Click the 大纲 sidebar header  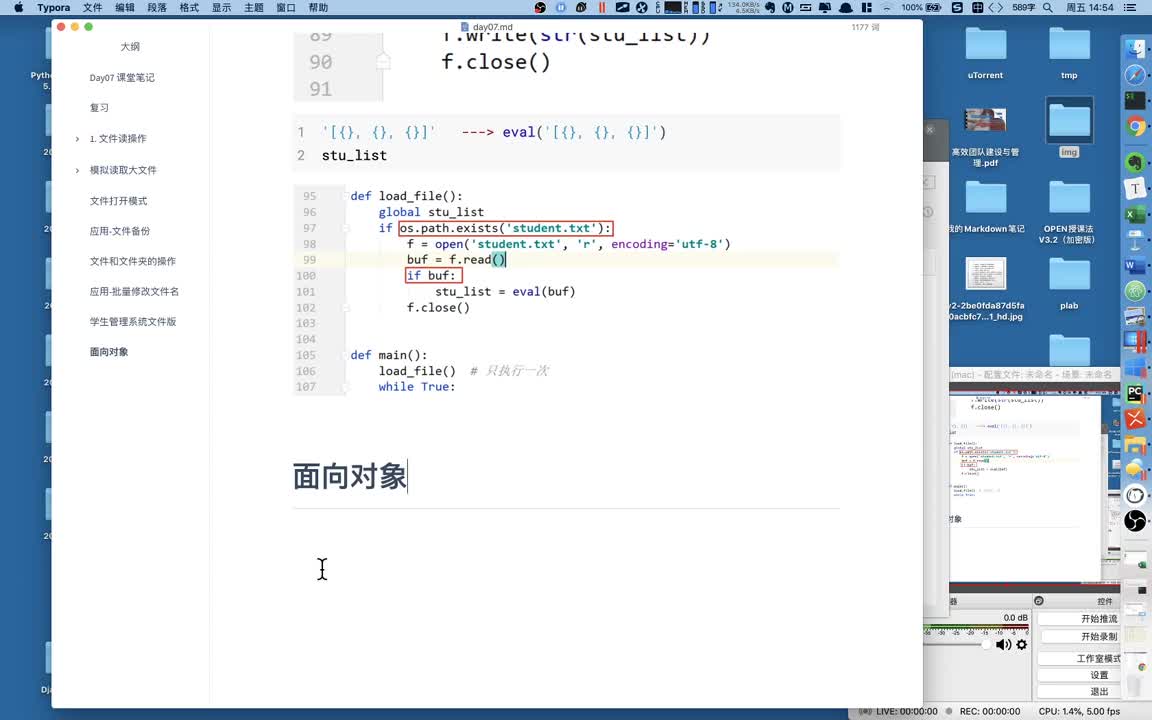coord(130,47)
